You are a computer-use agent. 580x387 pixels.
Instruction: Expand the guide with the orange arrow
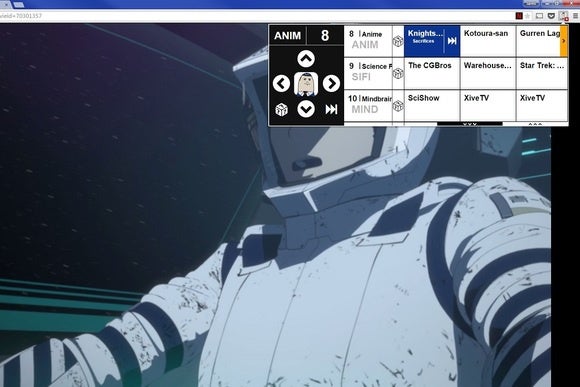point(564,41)
